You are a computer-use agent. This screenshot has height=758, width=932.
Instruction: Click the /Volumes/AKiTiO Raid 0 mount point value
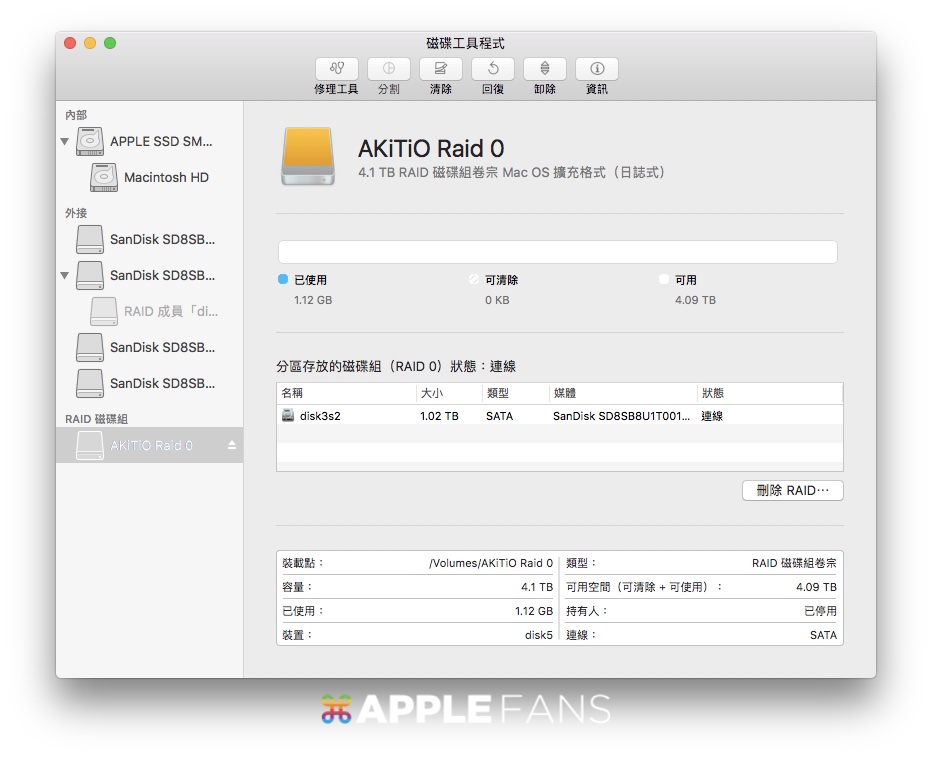[x=491, y=563]
